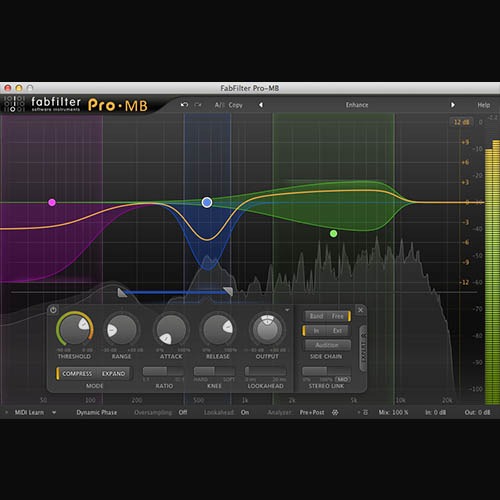Click the Knee slider
The width and height of the screenshot is (500, 500).
point(214,371)
